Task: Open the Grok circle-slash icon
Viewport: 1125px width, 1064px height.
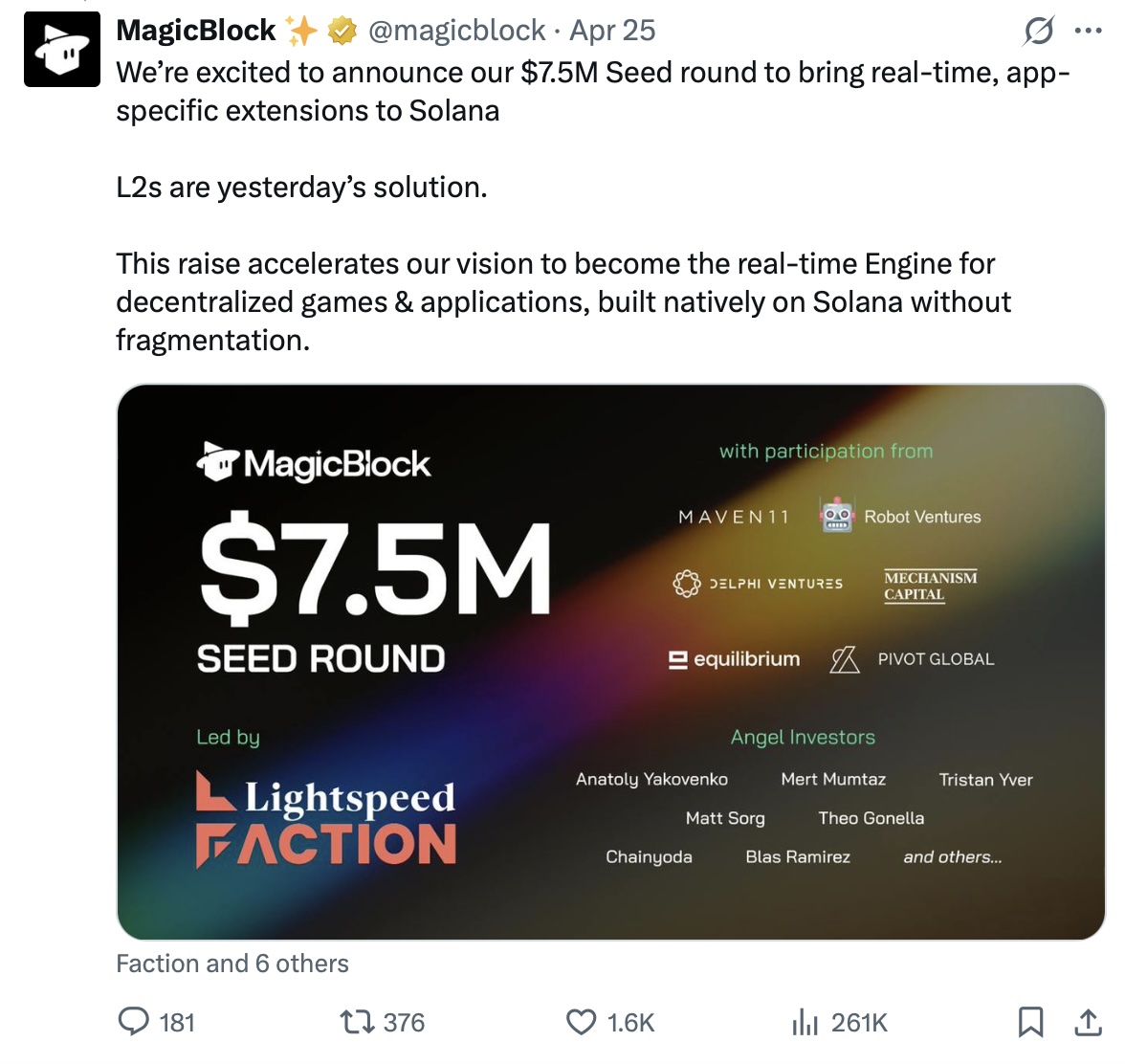Action: 1039,32
